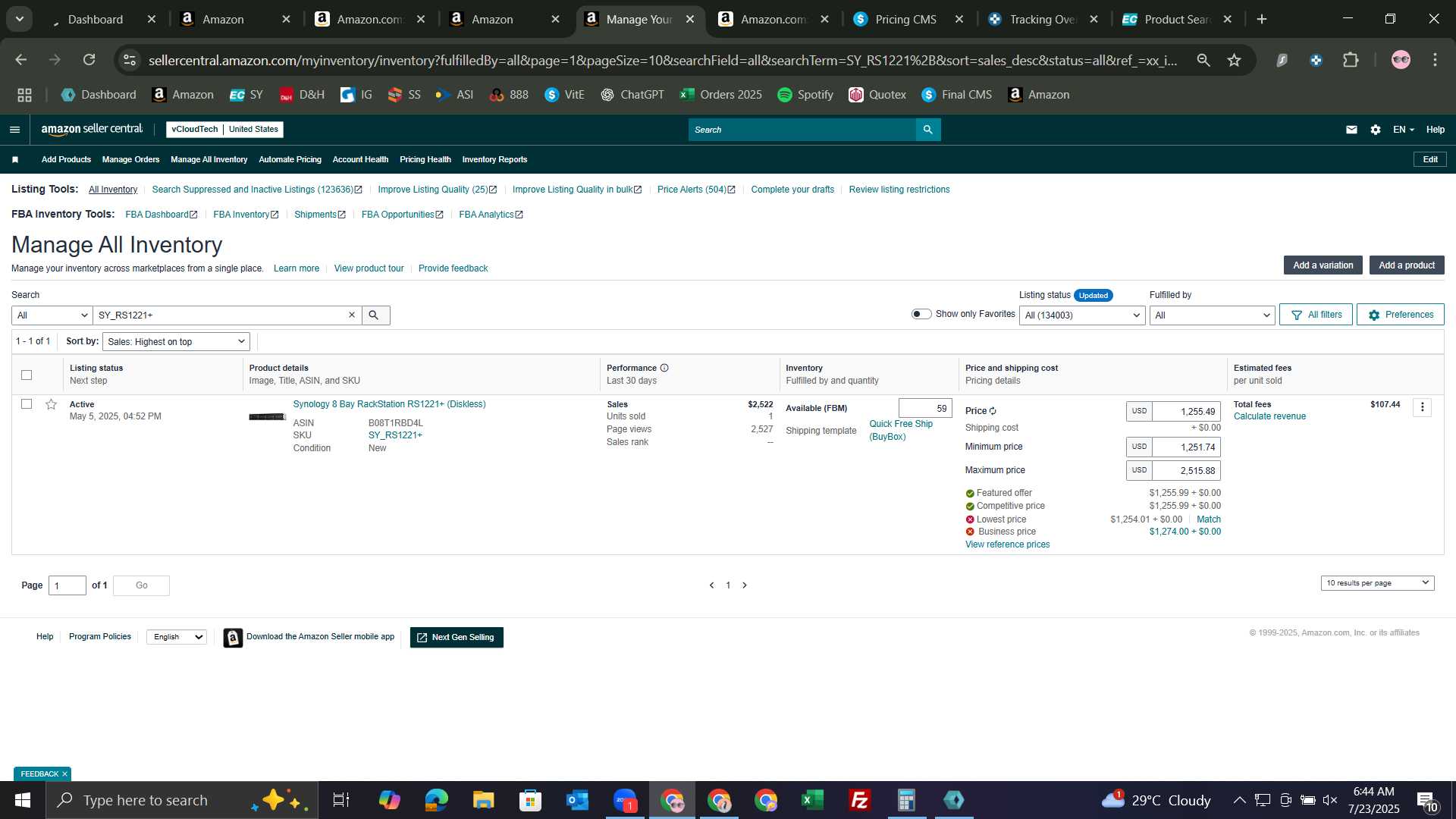1456x819 pixels.
Task: Open the Calculator taskbar icon
Action: 906,800
